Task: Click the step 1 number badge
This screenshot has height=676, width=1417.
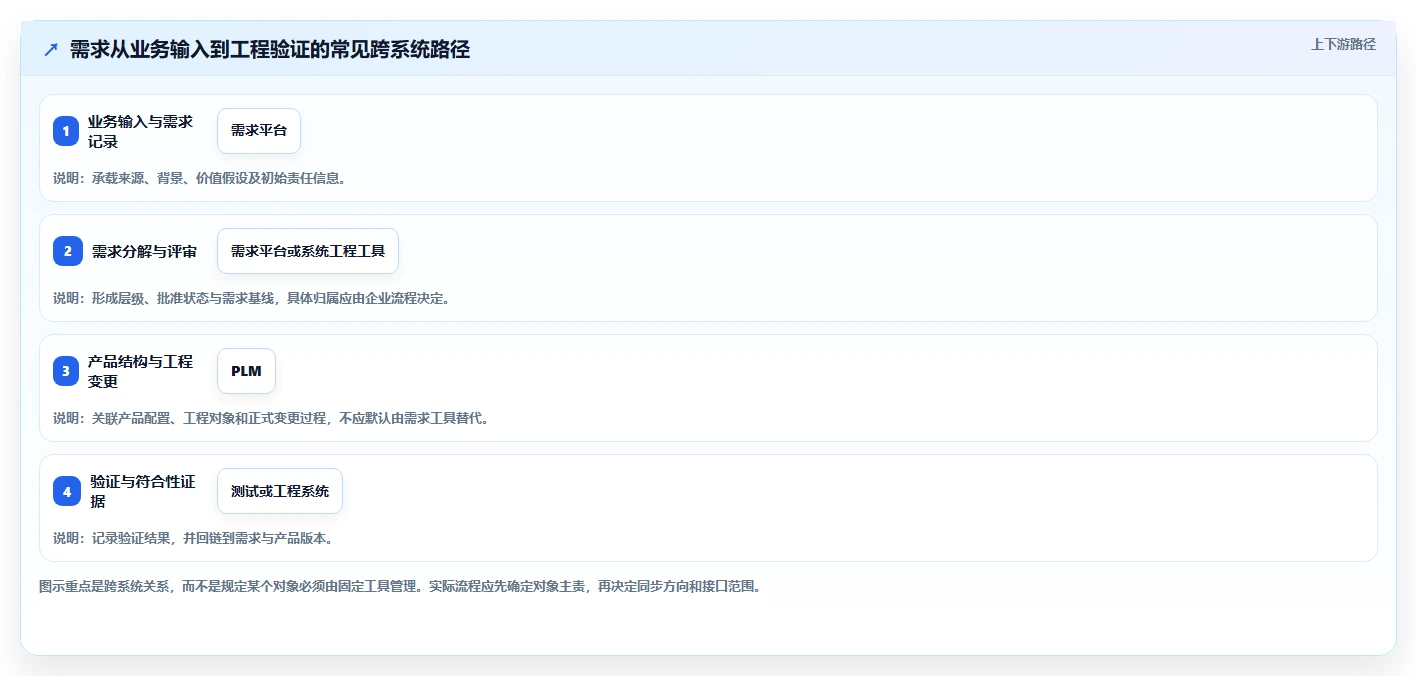Action: tap(66, 131)
